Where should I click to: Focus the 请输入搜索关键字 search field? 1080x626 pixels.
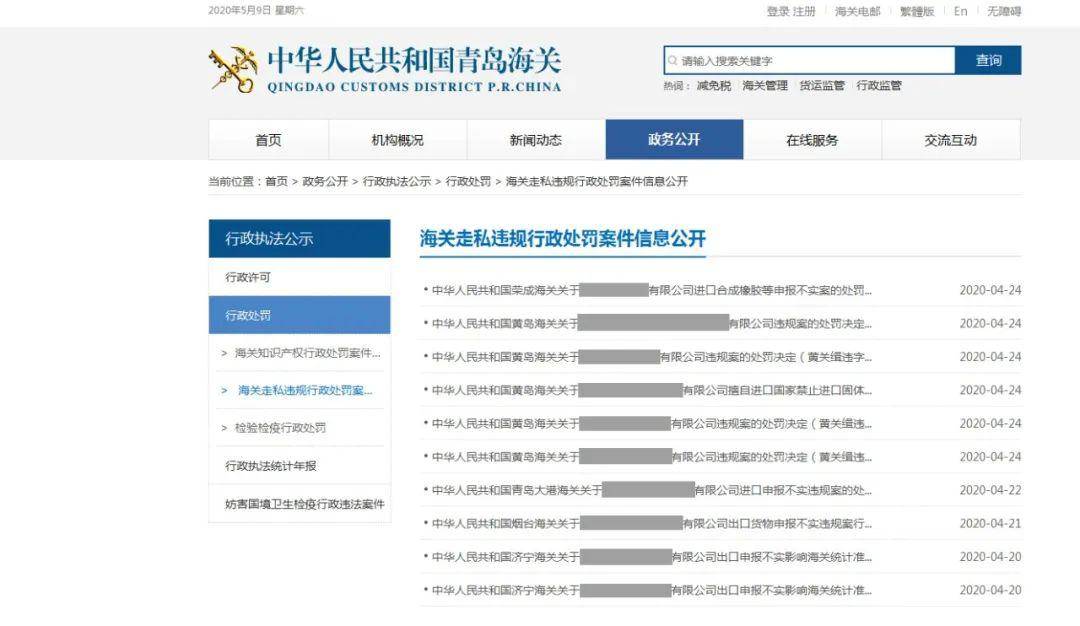[x=809, y=61]
